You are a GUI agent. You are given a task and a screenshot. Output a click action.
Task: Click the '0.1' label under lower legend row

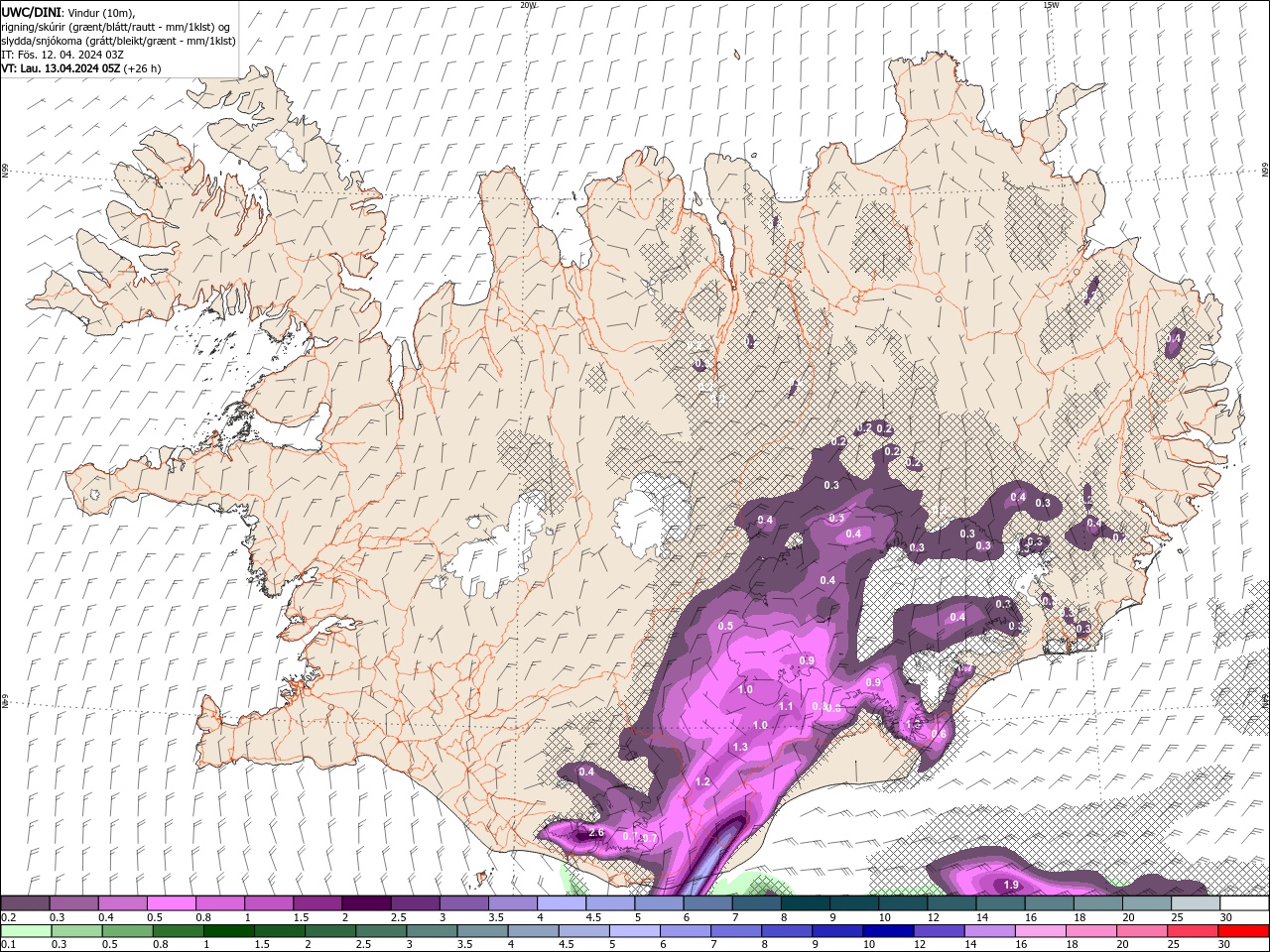[8, 945]
